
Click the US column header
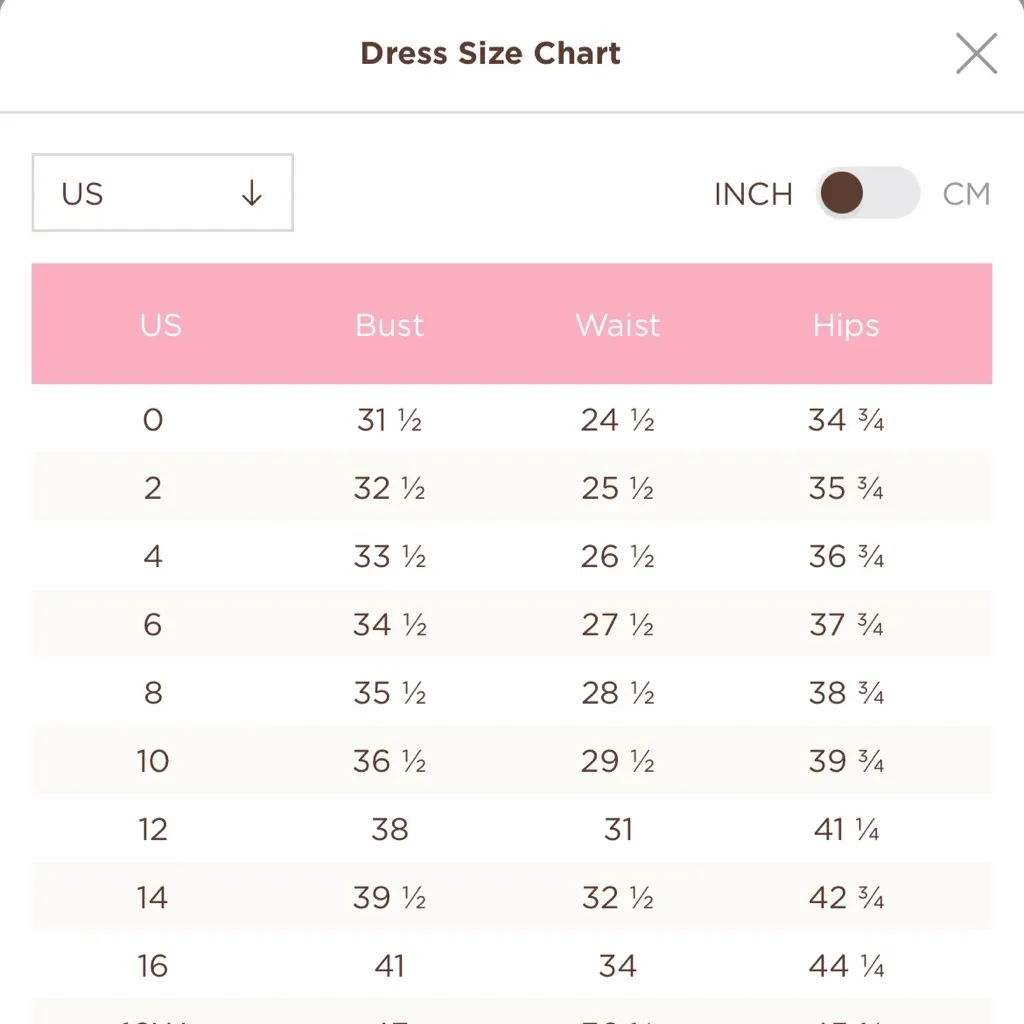click(160, 324)
